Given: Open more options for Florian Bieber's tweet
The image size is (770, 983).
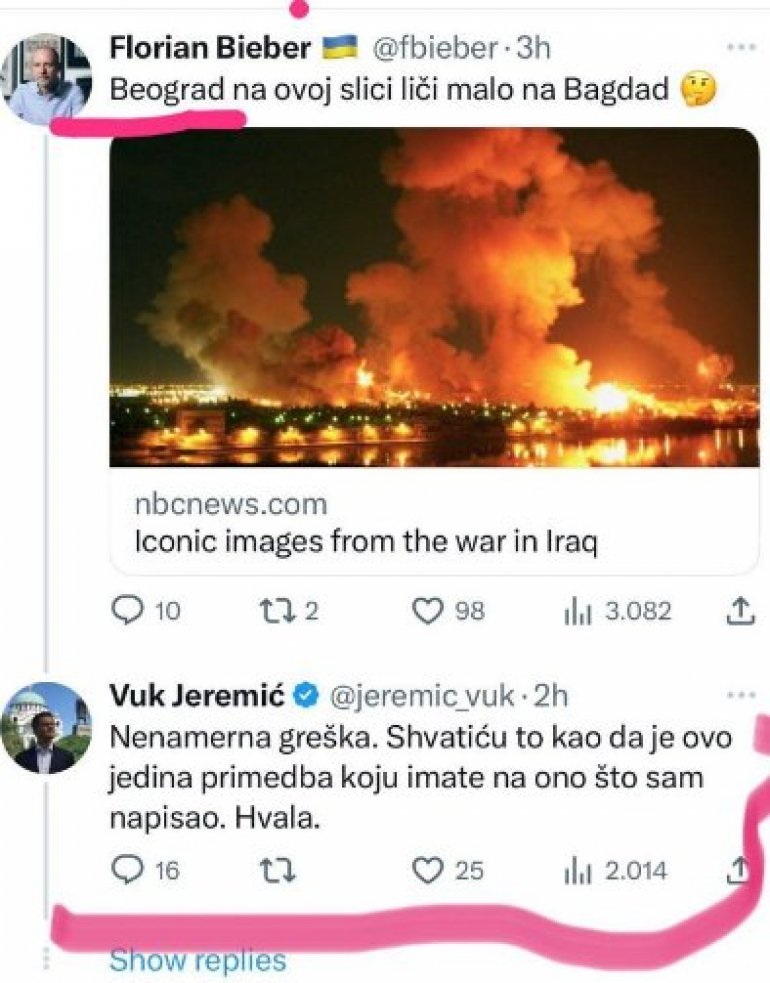Looking at the screenshot, I should [x=742, y=46].
